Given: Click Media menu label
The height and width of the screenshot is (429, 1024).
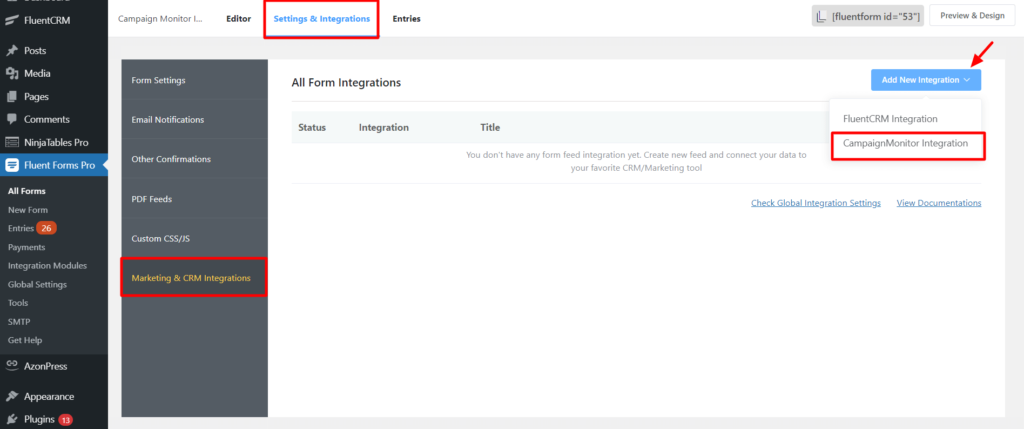Looking at the screenshot, I should point(37,74).
